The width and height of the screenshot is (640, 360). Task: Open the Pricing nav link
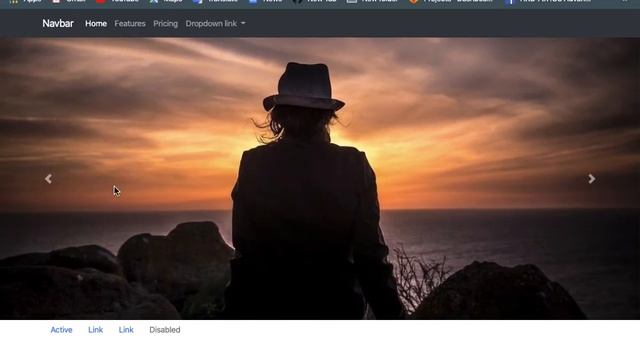point(165,24)
